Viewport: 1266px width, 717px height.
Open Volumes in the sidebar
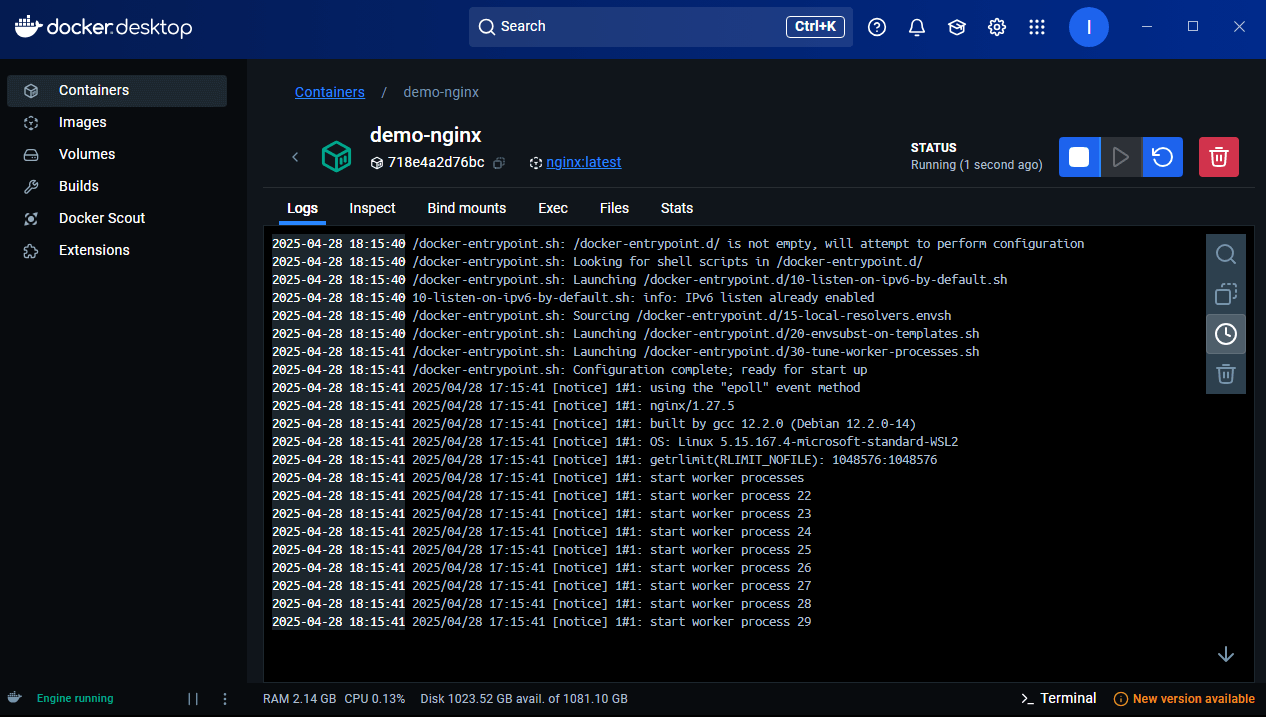(x=117, y=154)
